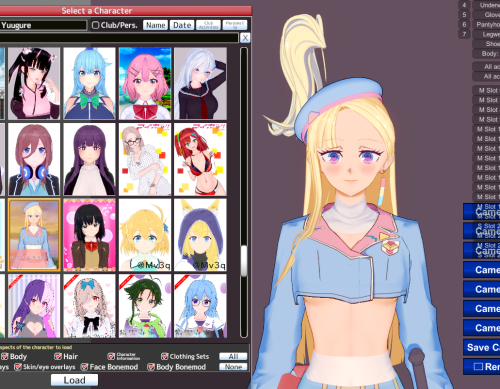Uncheck the Body Bonemod option
The width and height of the screenshot is (500, 389).
(x=151, y=367)
